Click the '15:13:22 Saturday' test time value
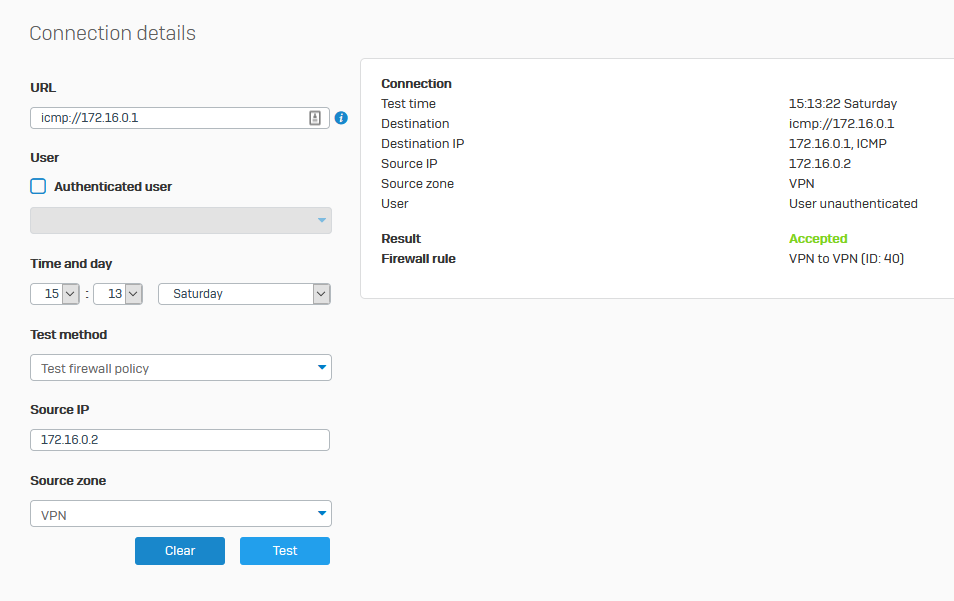Viewport: 954px width, 601px height. pyautogui.click(x=842, y=104)
